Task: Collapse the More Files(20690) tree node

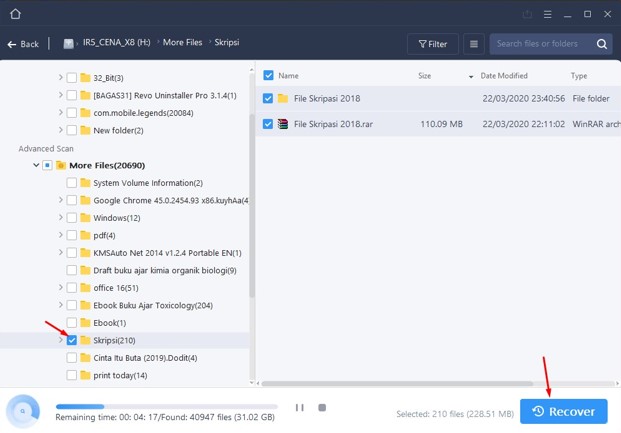Action: click(36, 165)
